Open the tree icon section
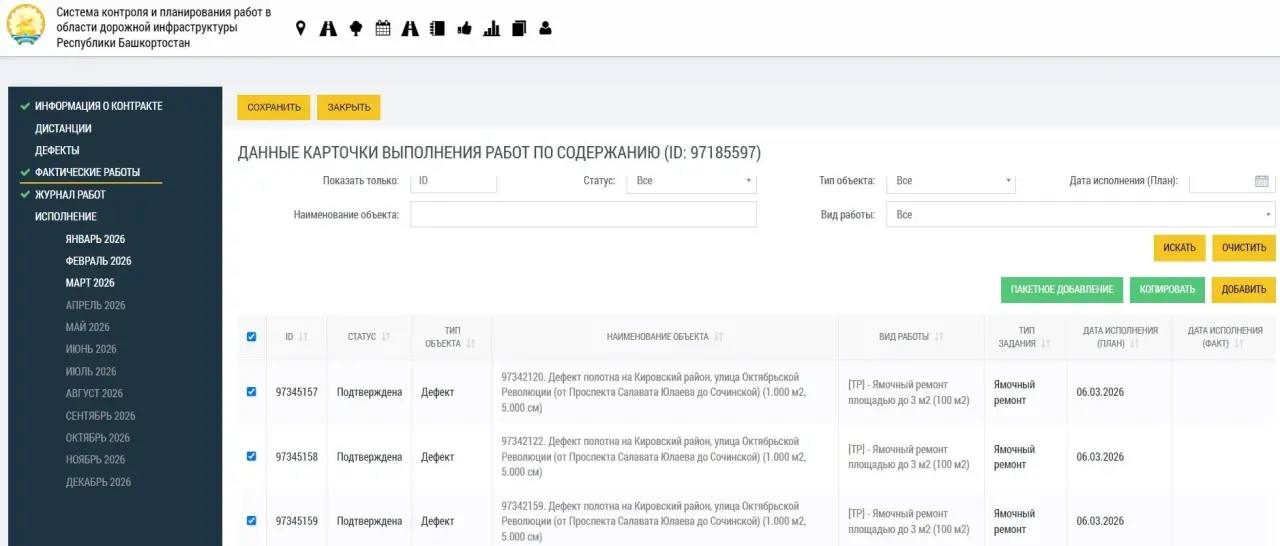The width and height of the screenshot is (1280, 546). (x=355, y=29)
